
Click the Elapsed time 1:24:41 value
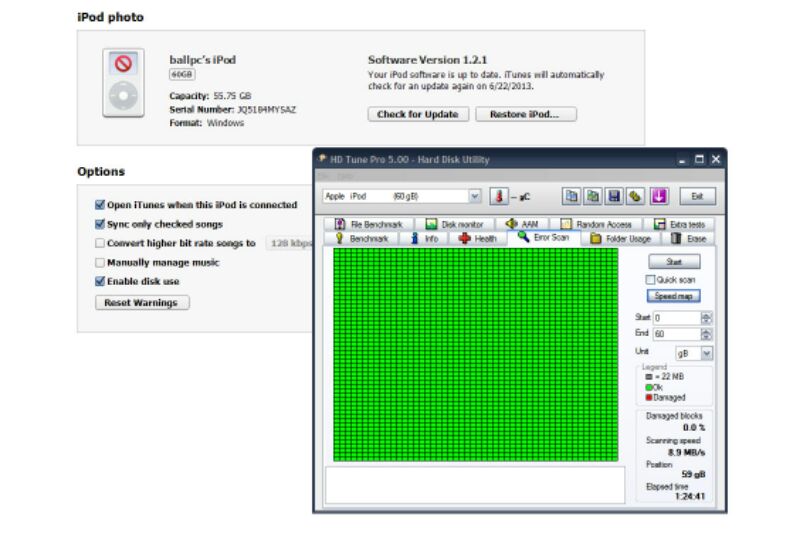pos(690,496)
